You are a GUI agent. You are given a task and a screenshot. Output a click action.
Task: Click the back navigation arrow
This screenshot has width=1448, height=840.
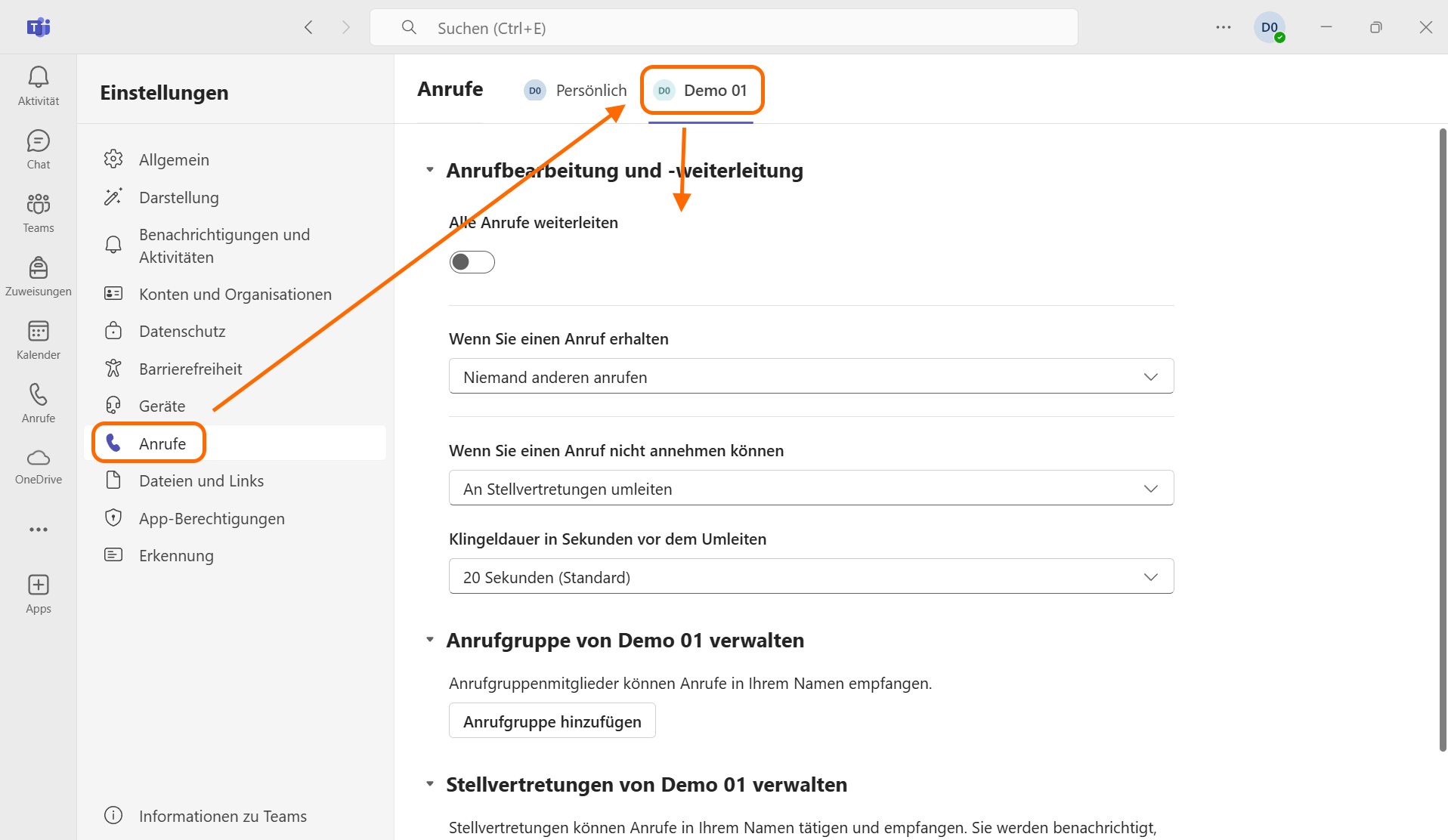pos(308,28)
